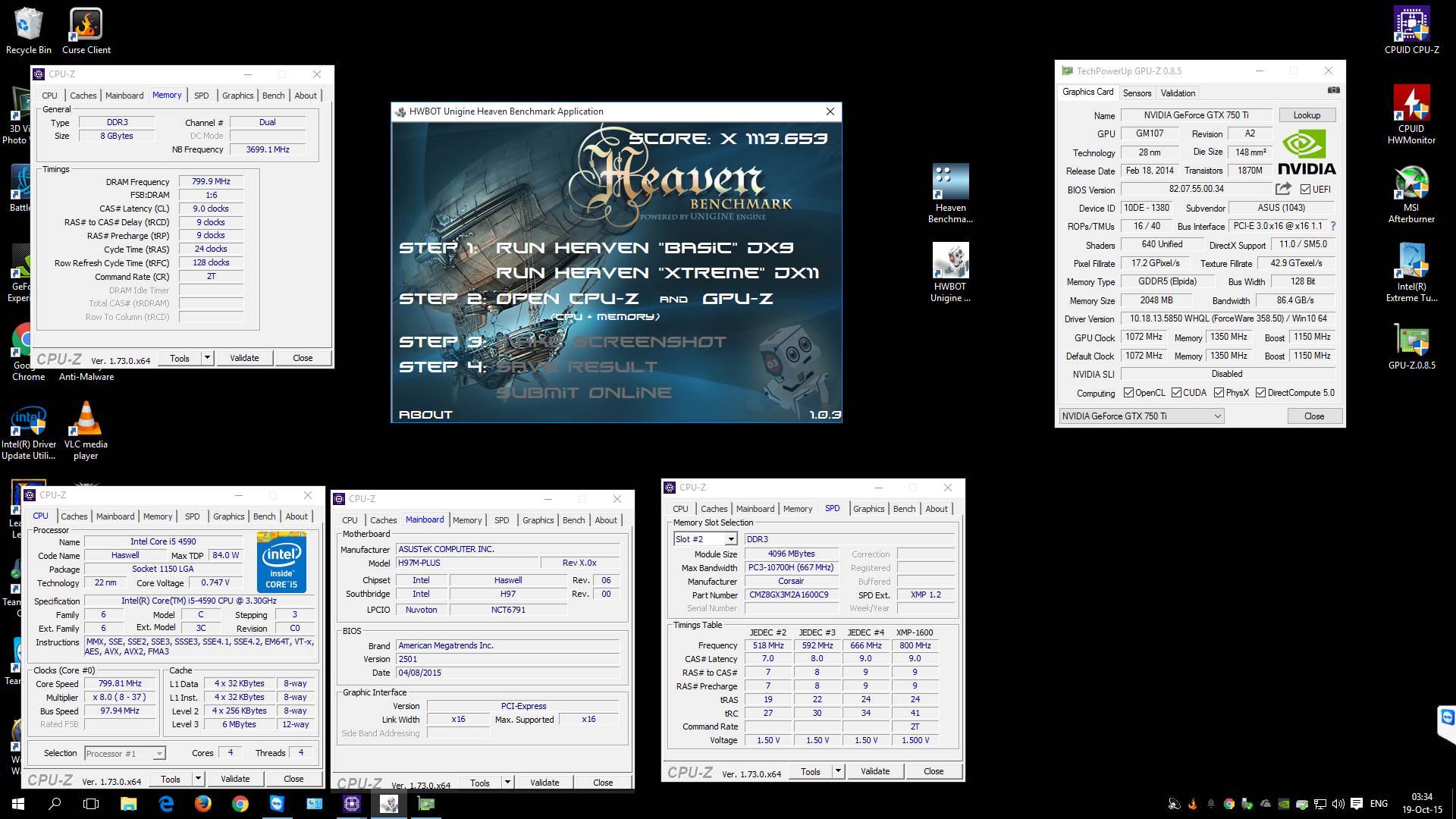The image size is (1456, 819).
Task: Expand Tools arrow in CPU-Z Mainboard window
Action: [507, 783]
